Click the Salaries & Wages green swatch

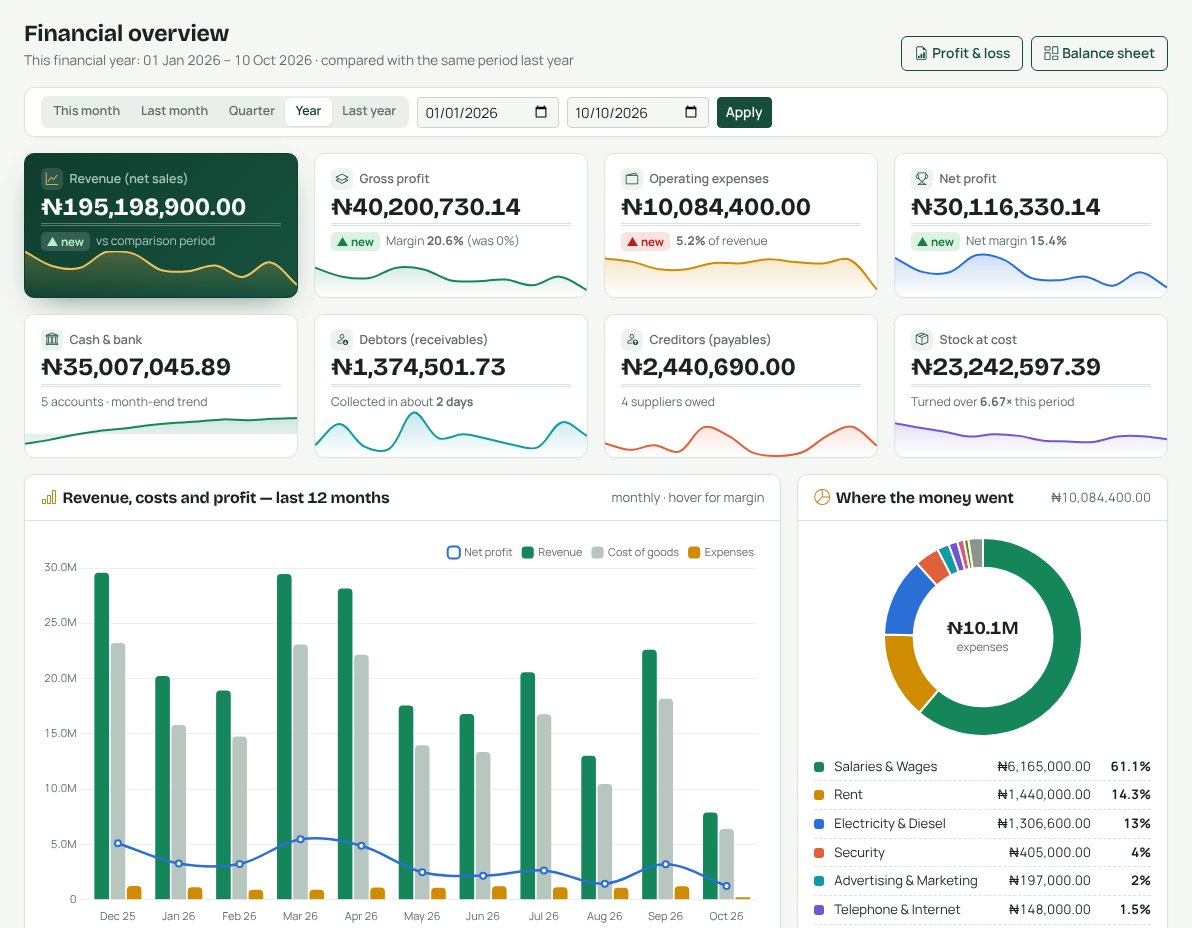click(x=819, y=767)
